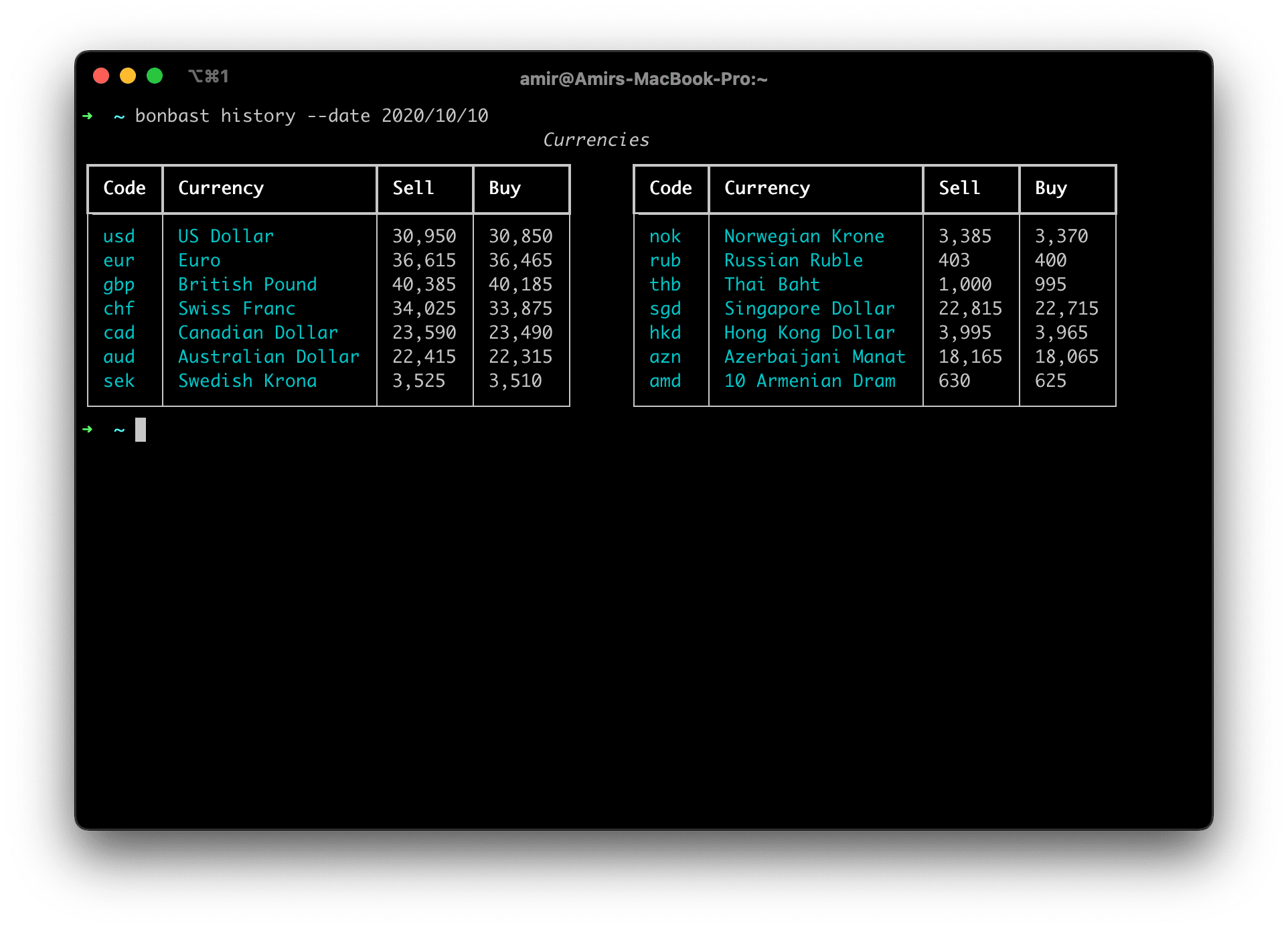Click the yellow minimize window button
Screen dimensions: 1288x929
(x=128, y=76)
